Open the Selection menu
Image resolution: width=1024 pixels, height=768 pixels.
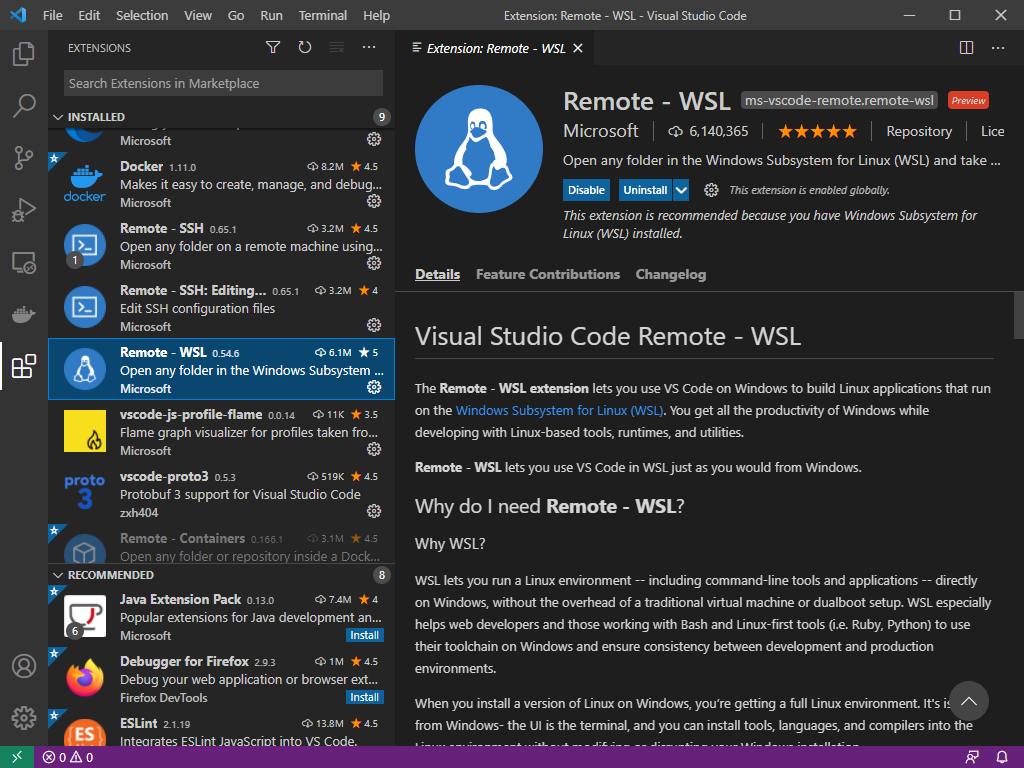pos(142,15)
